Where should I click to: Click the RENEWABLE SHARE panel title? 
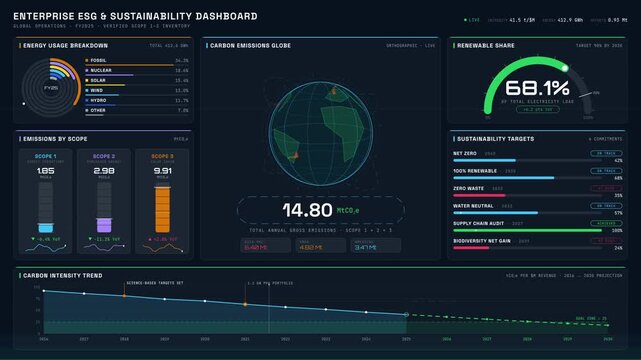(486, 46)
